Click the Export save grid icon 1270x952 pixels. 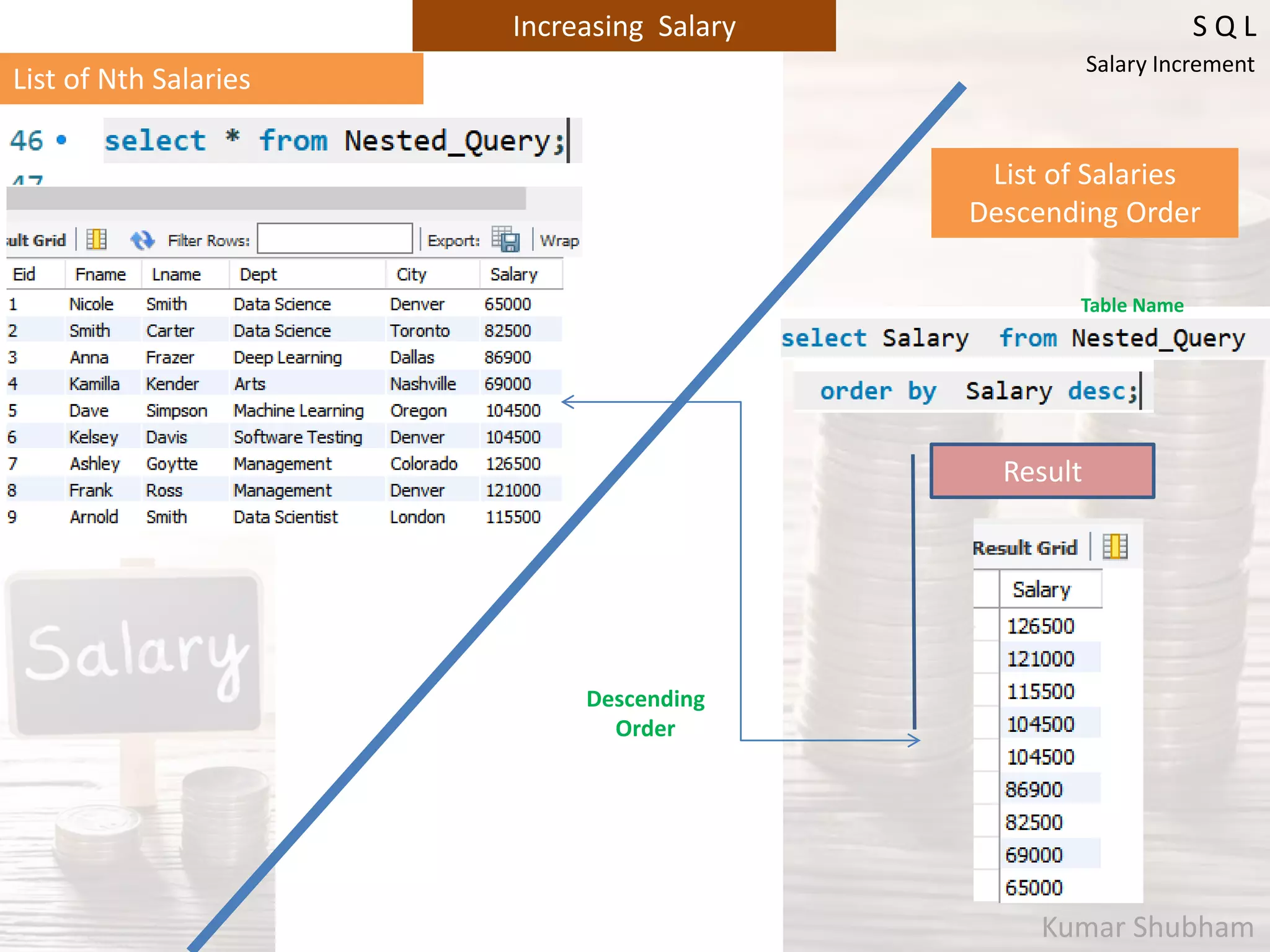point(505,240)
